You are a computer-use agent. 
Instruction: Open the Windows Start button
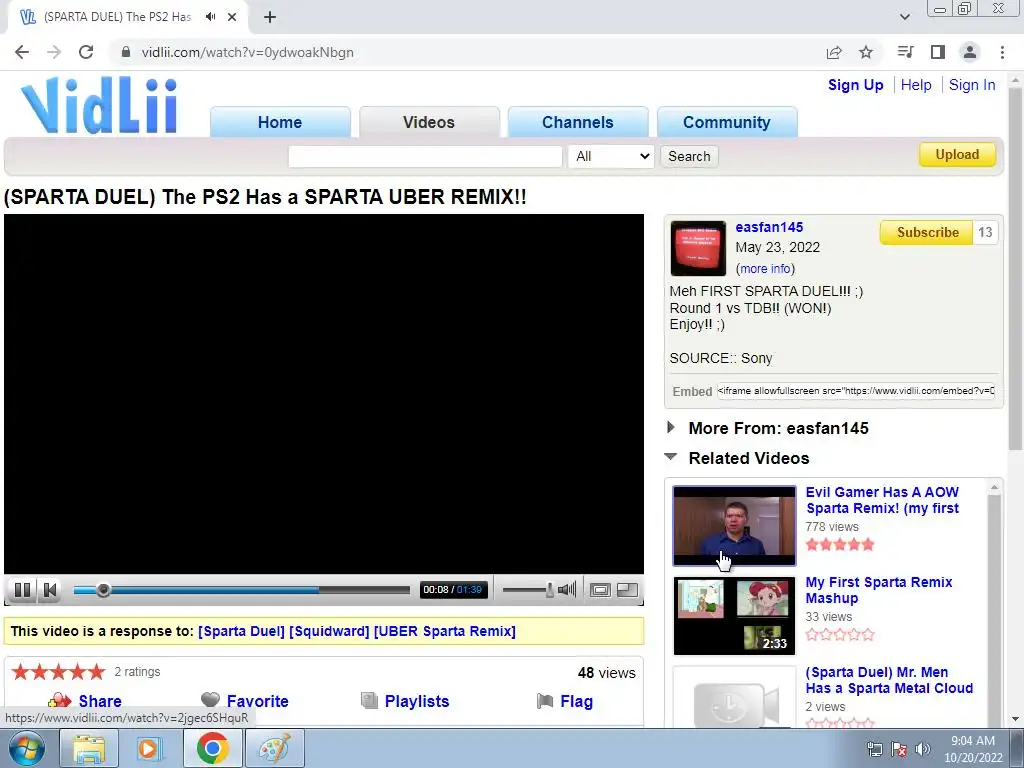click(x=27, y=748)
